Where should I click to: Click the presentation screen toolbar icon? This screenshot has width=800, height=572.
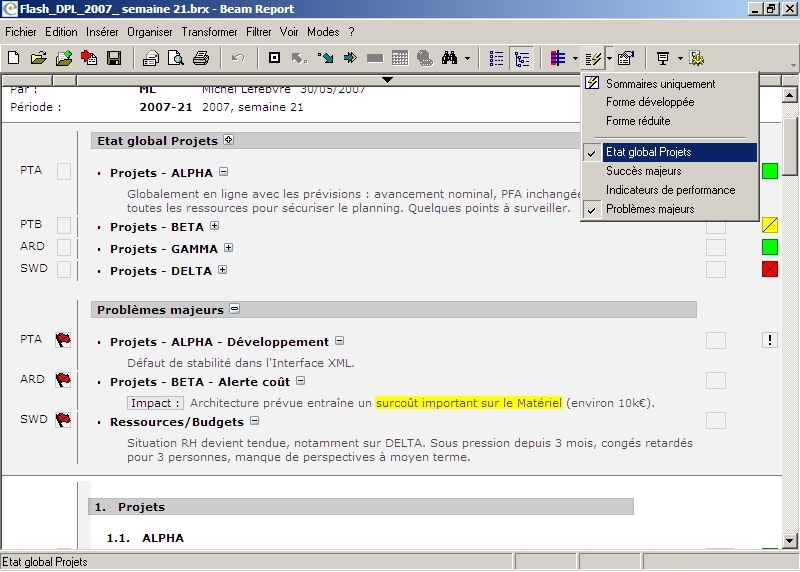point(663,59)
